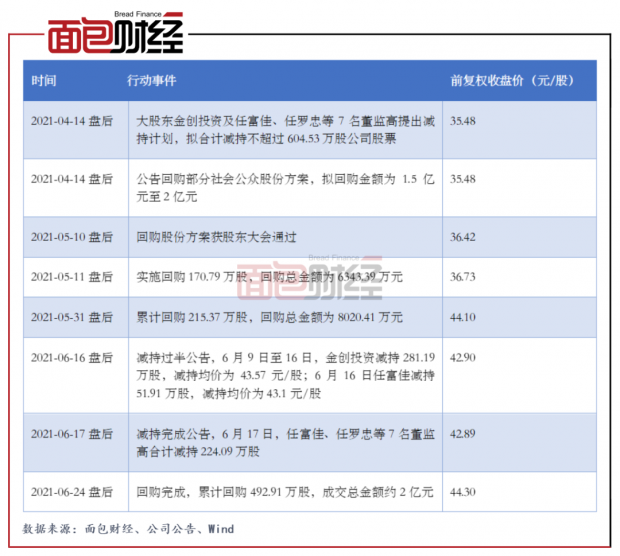Click price 35.48 in the 大股东金创投资 row
This screenshot has width=620, height=556.
point(463,121)
